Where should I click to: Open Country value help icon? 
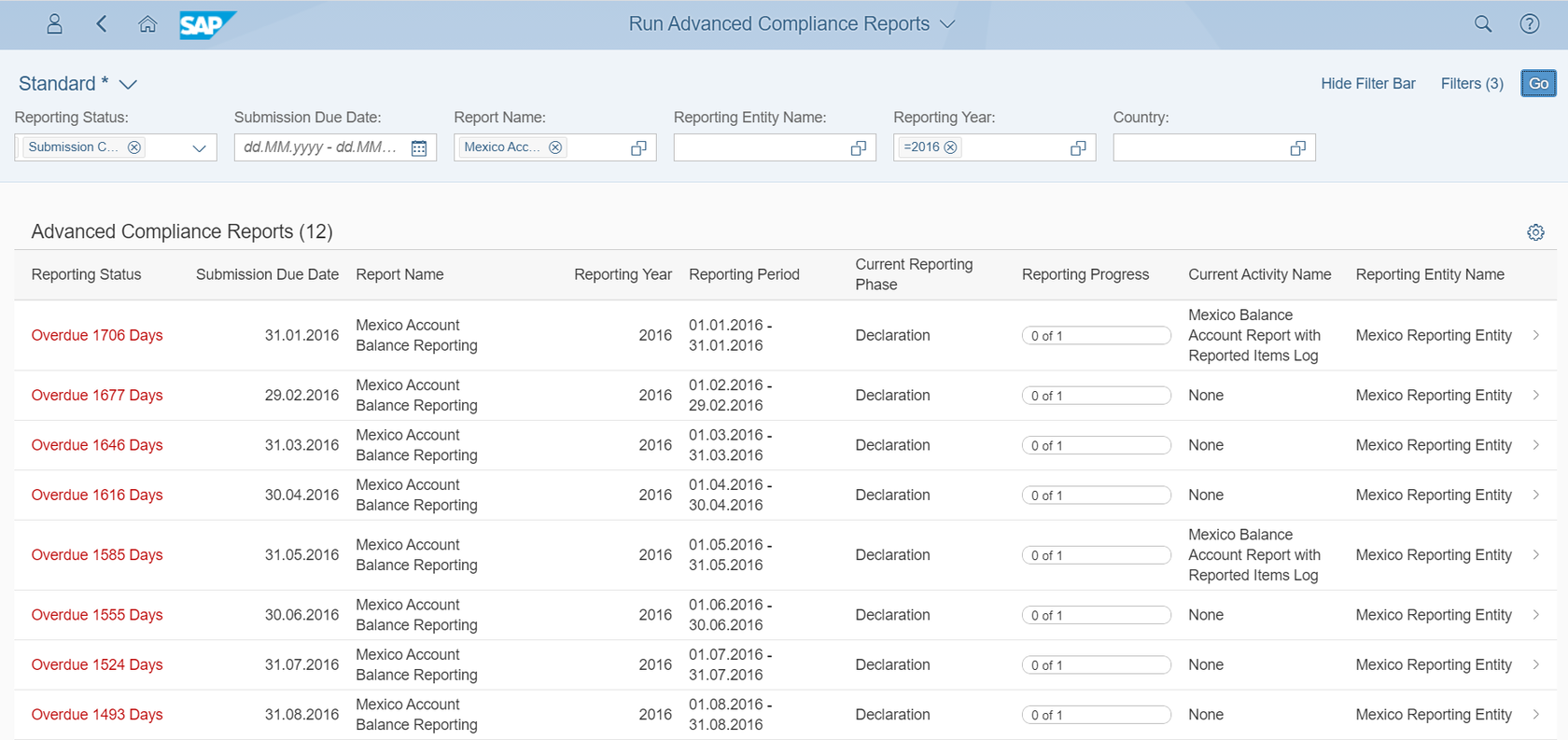pos(1297,148)
